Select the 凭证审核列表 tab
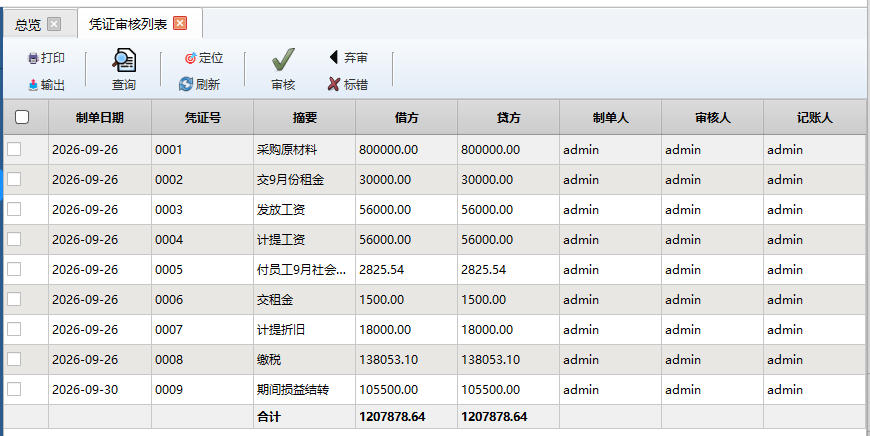Screen dimensions: 870x436 (x=128, y=24)
